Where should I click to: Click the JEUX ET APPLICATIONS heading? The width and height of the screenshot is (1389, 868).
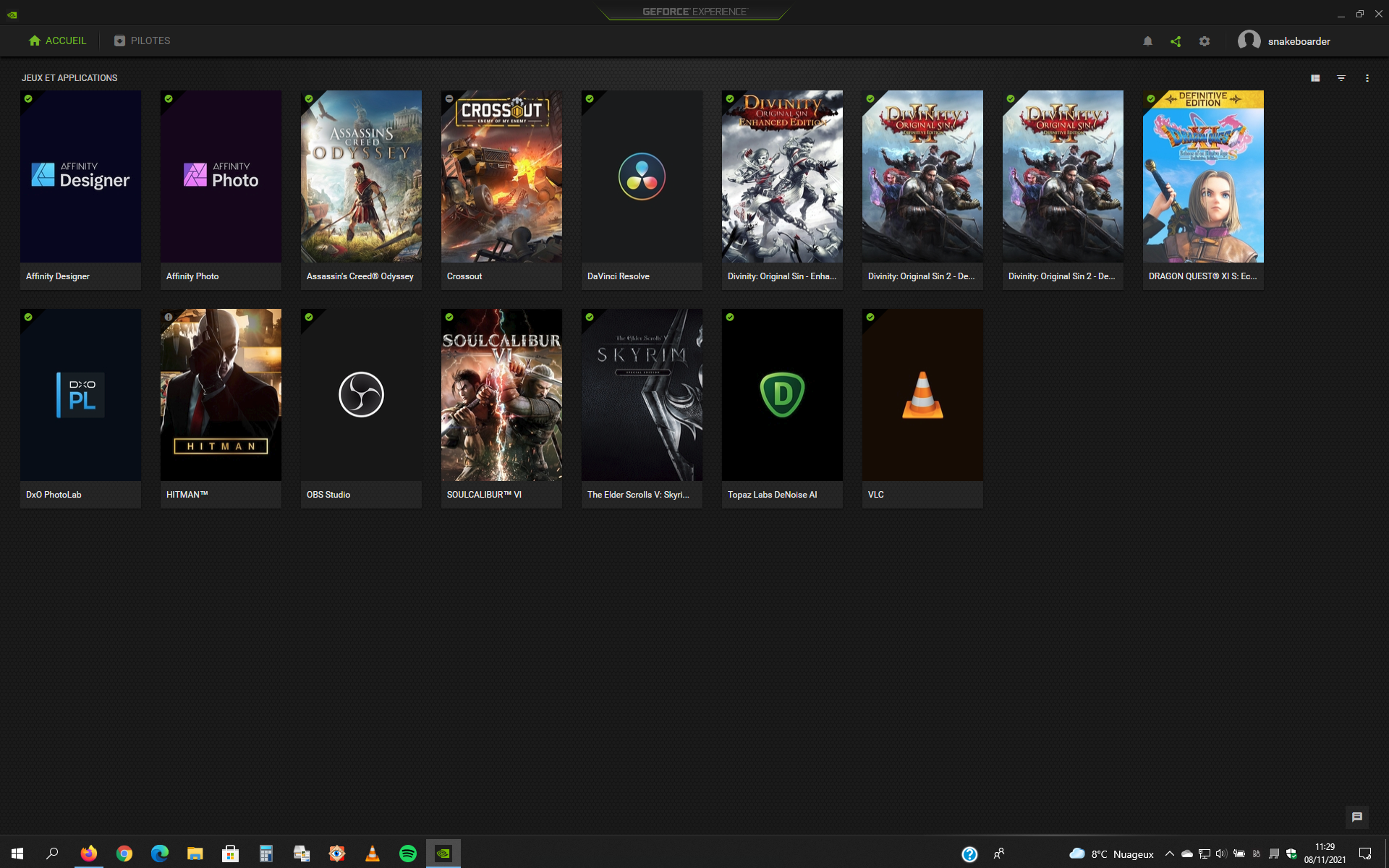(69, 78)
